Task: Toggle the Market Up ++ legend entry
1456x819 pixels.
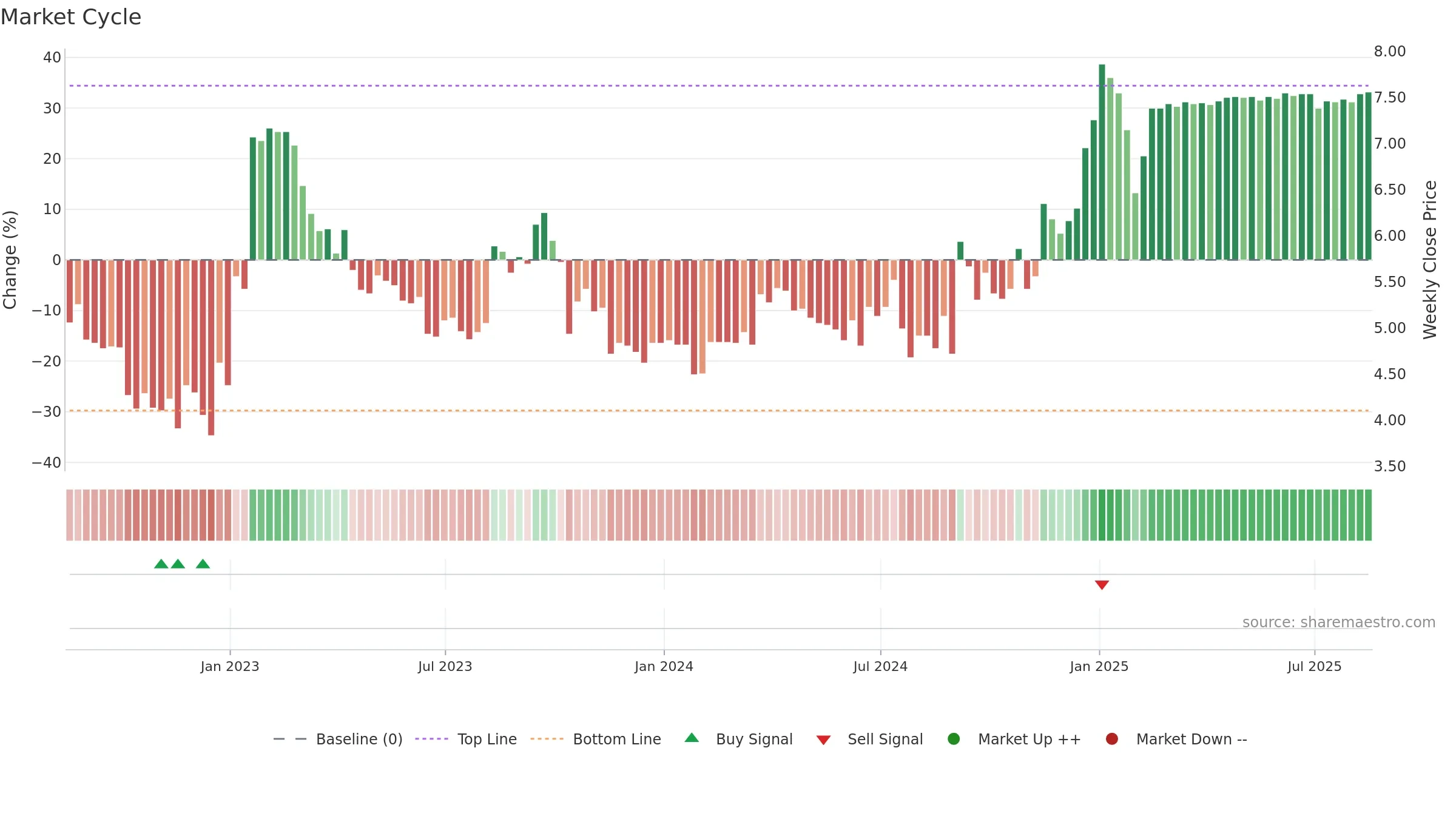Action: tap(1014, 739)
